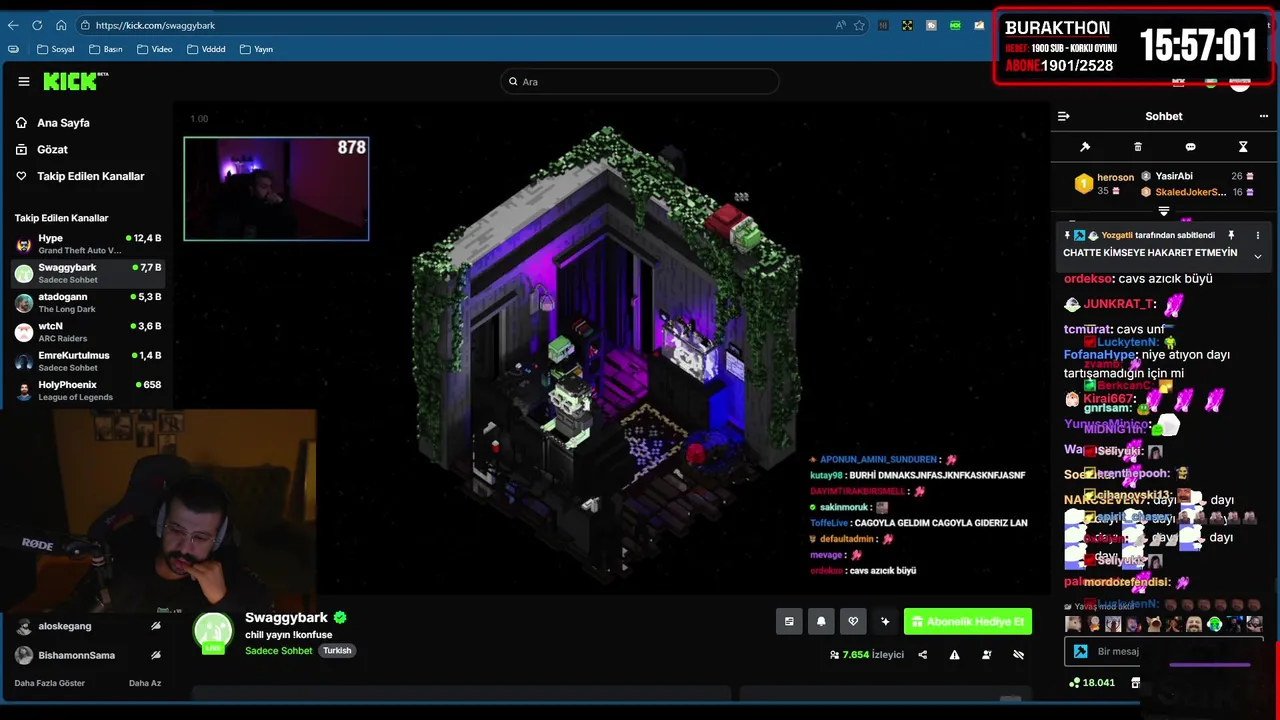
Task: Open the shop icon below chat input
Action: pyautogui.click(x=1135, y=683)
